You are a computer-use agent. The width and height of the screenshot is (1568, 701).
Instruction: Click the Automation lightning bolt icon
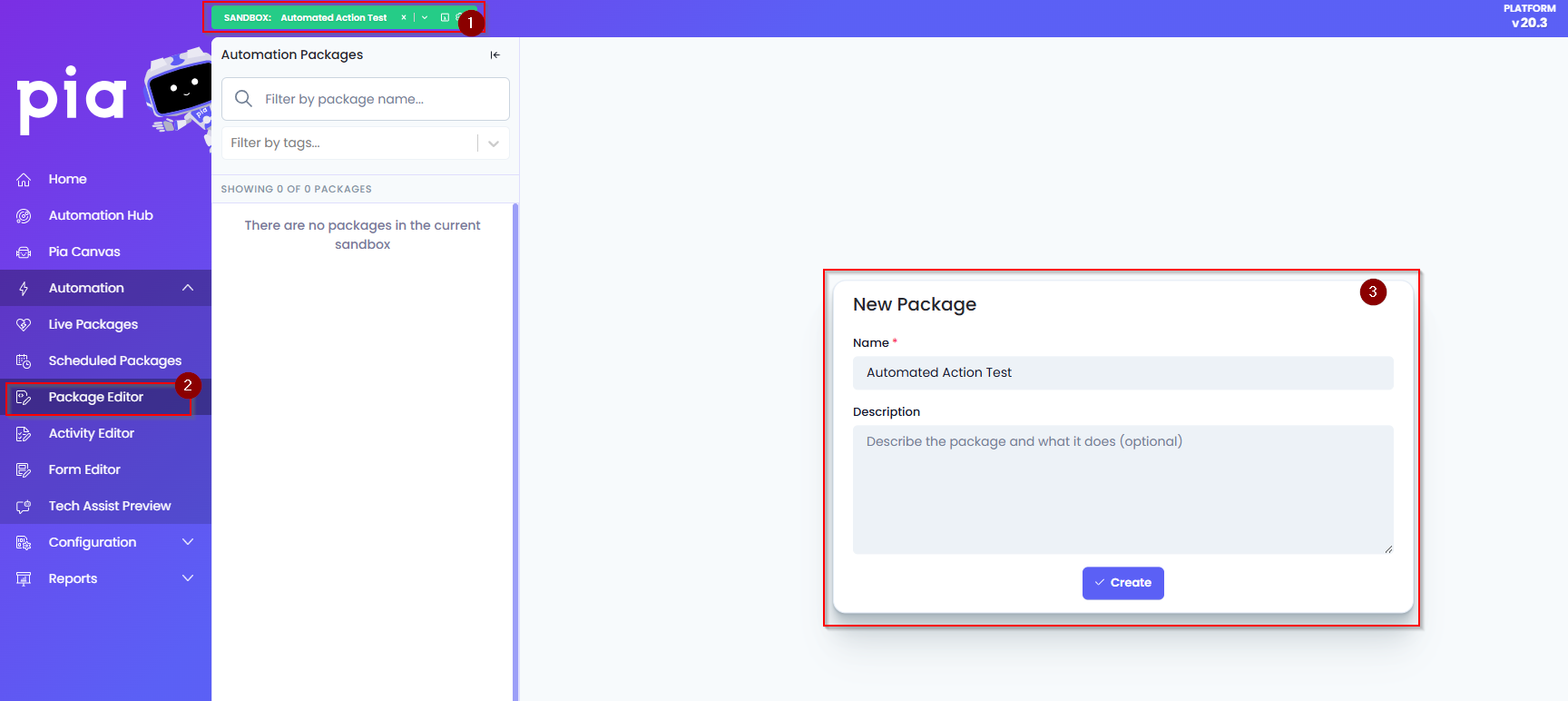[24, 289]
